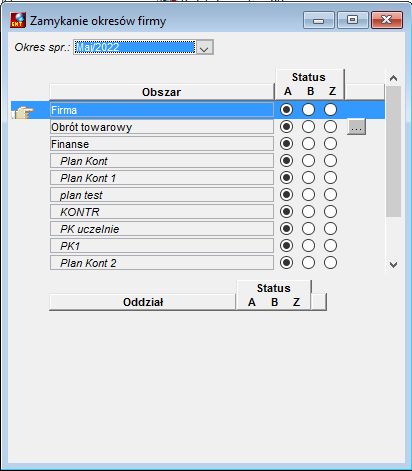This screenshot has width=412, height=471.
Task: Open the ellipsis button beside Obrót towarowy
Action: (356, 127)
